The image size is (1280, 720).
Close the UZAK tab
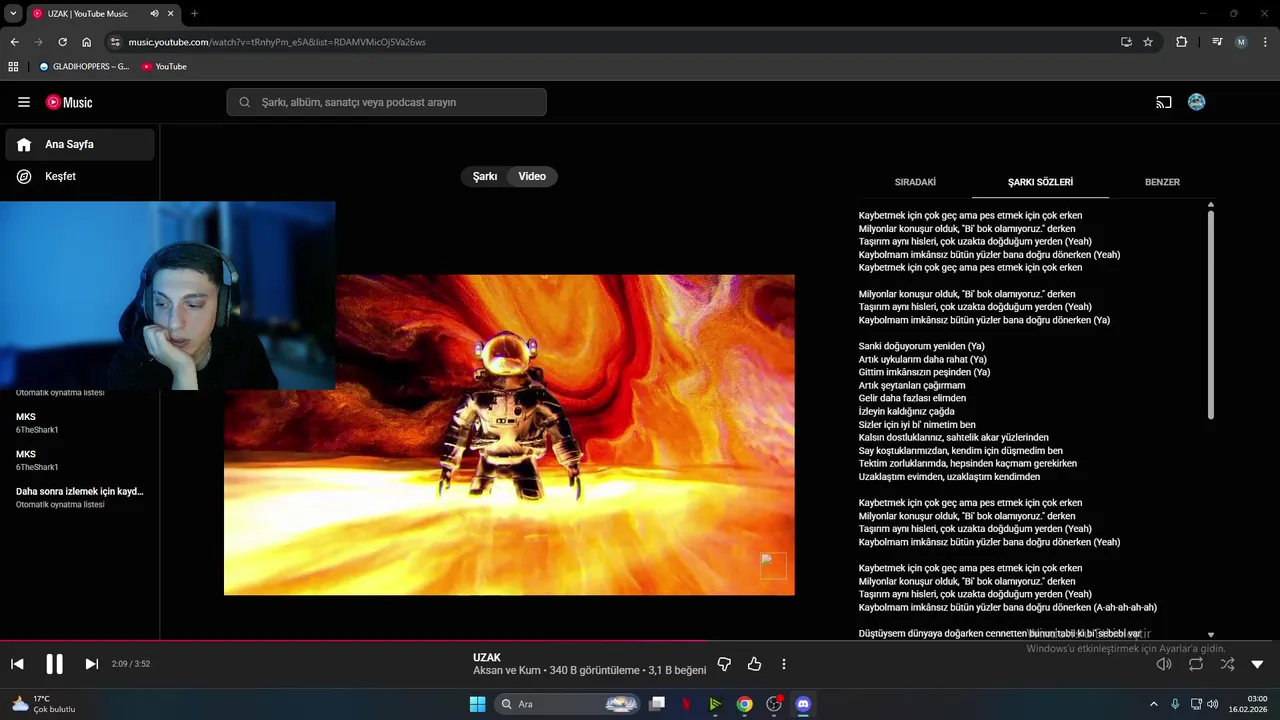point(171,14)
